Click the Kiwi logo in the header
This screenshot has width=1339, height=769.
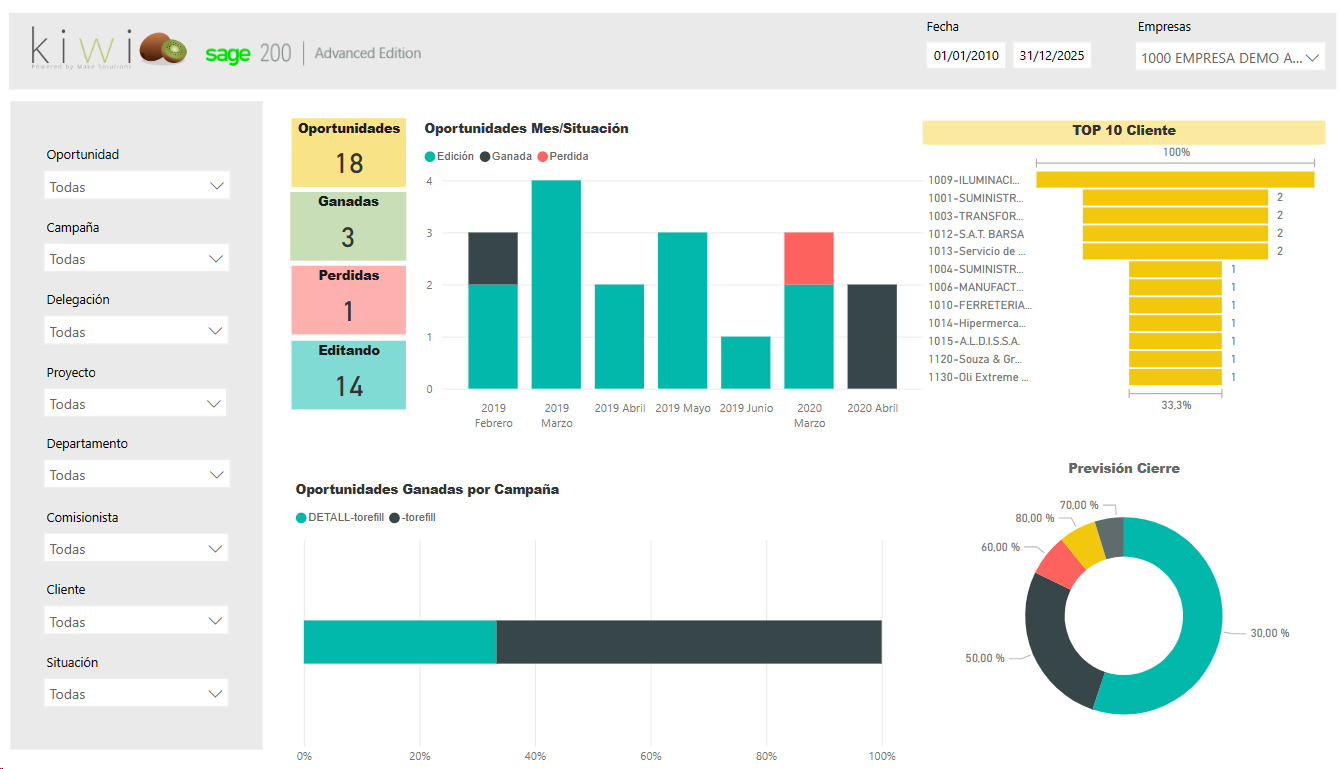(109, 50)
